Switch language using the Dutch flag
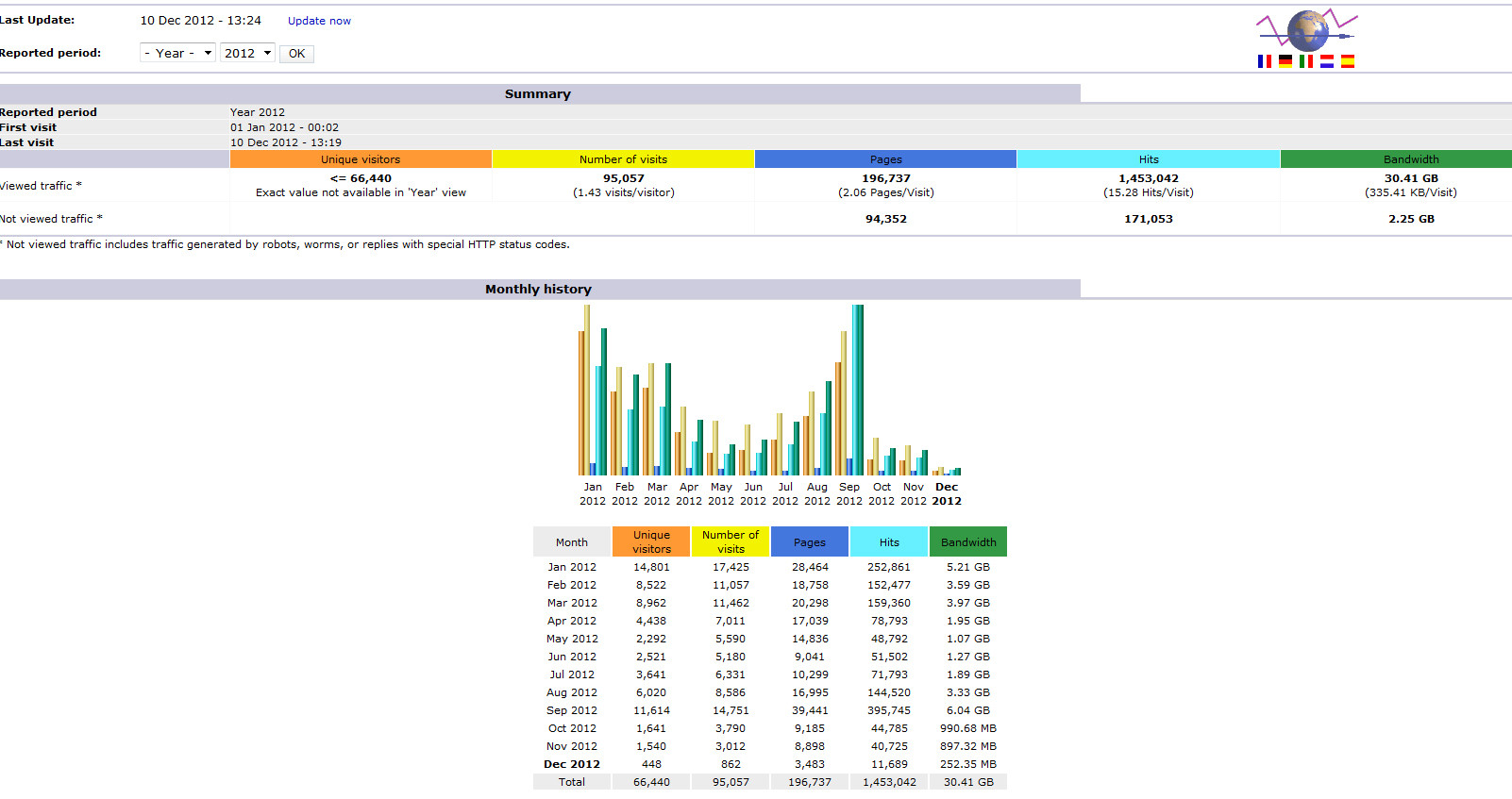The width and height of the screenshot is (1512, 799). 1327,61
